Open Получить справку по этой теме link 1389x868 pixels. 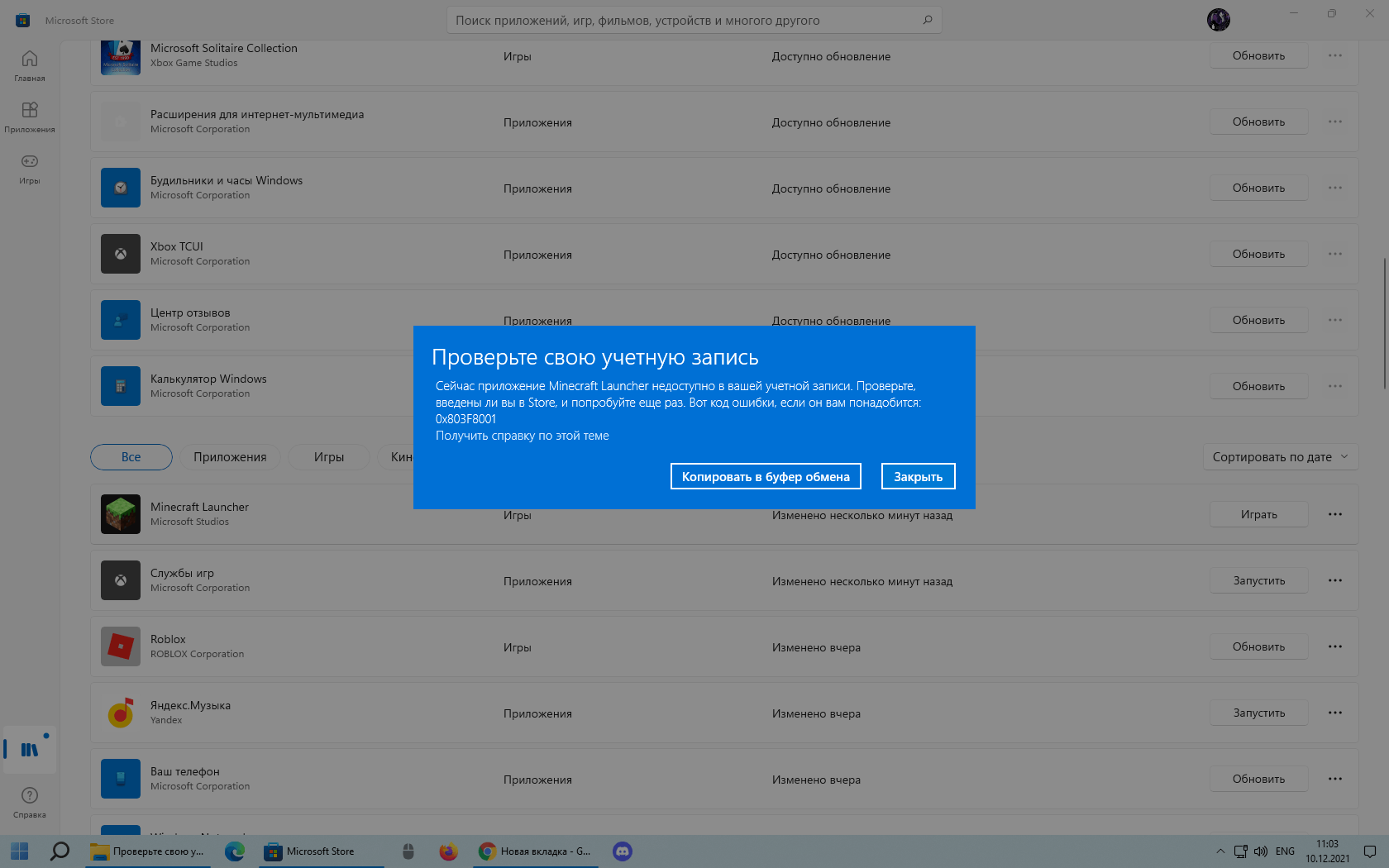[x=522, y=436]
